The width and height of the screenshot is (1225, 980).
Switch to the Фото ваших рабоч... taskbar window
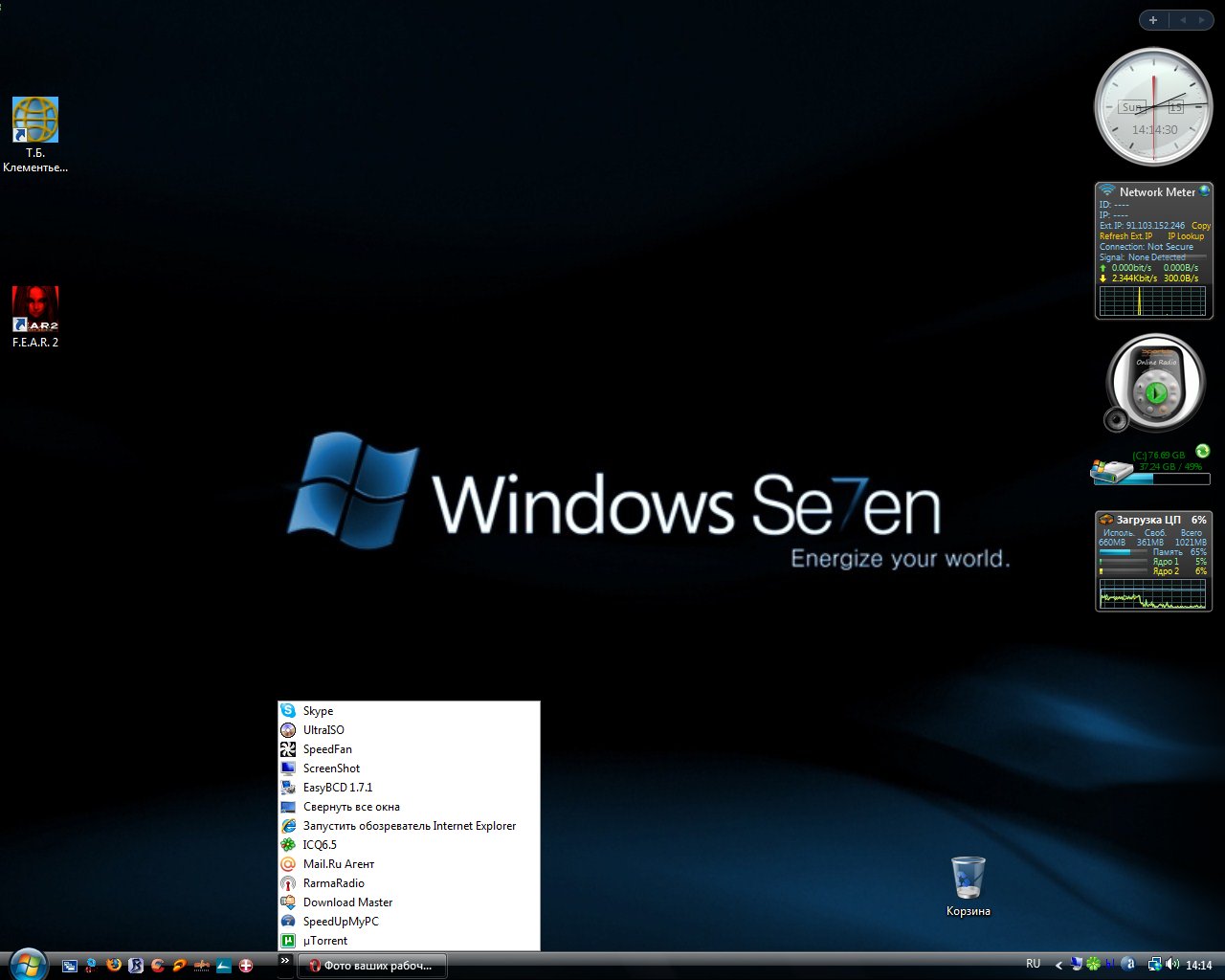[x=372, y=966]
